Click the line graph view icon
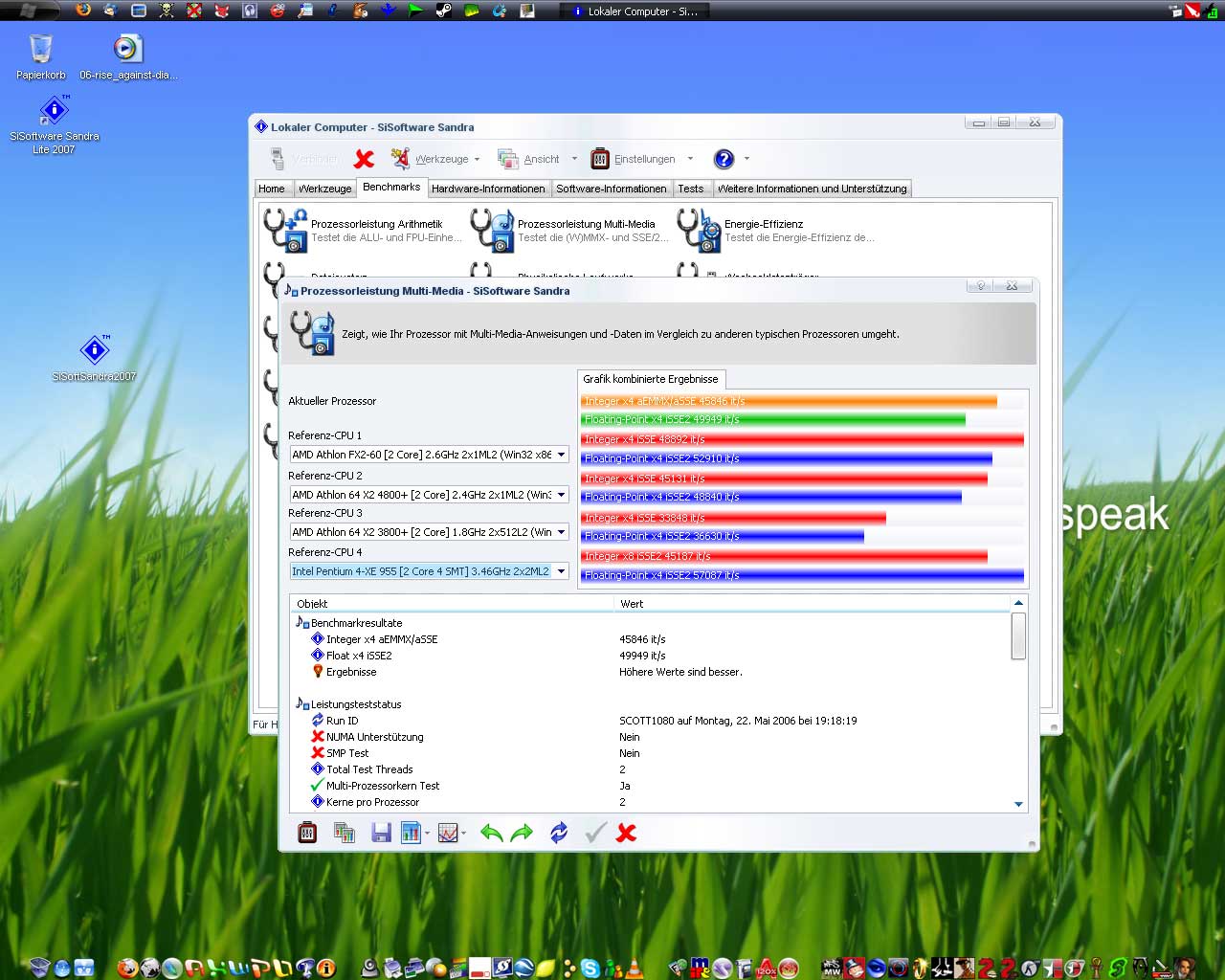Viewport: 1225px width, 980px height. click(x=448, y=833)
